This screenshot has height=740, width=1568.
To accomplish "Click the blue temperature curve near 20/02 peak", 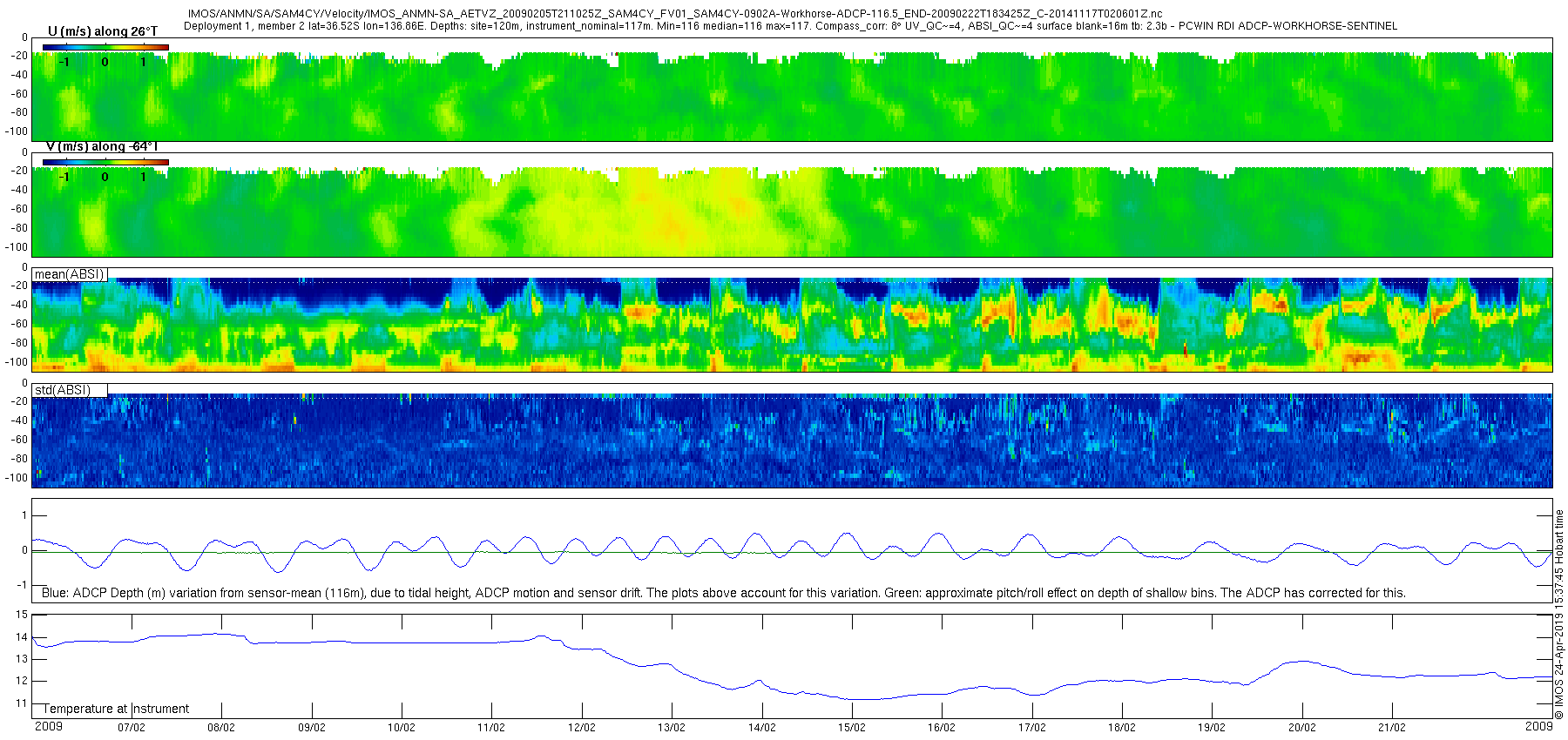I will pyautogui.click(x=1302, y=661).
